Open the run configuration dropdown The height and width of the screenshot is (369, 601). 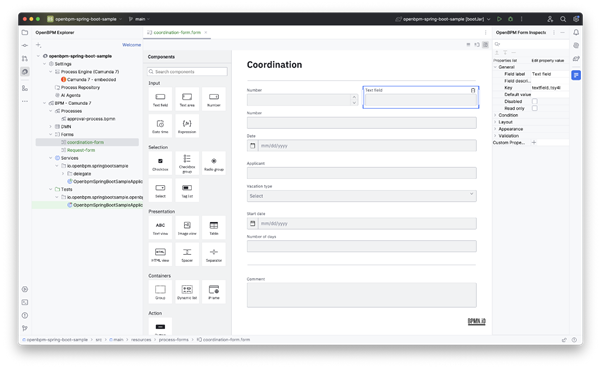pos(443,19)
